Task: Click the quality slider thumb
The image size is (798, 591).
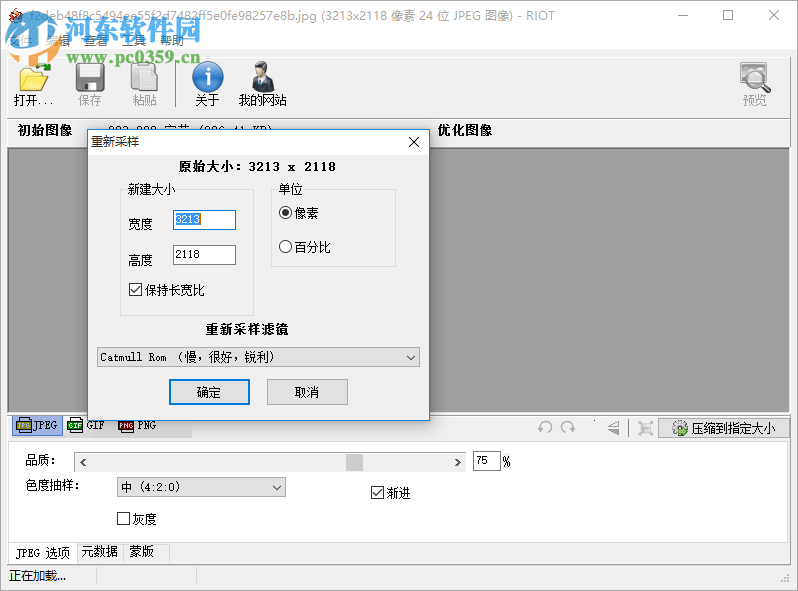Action: [354, 462]
